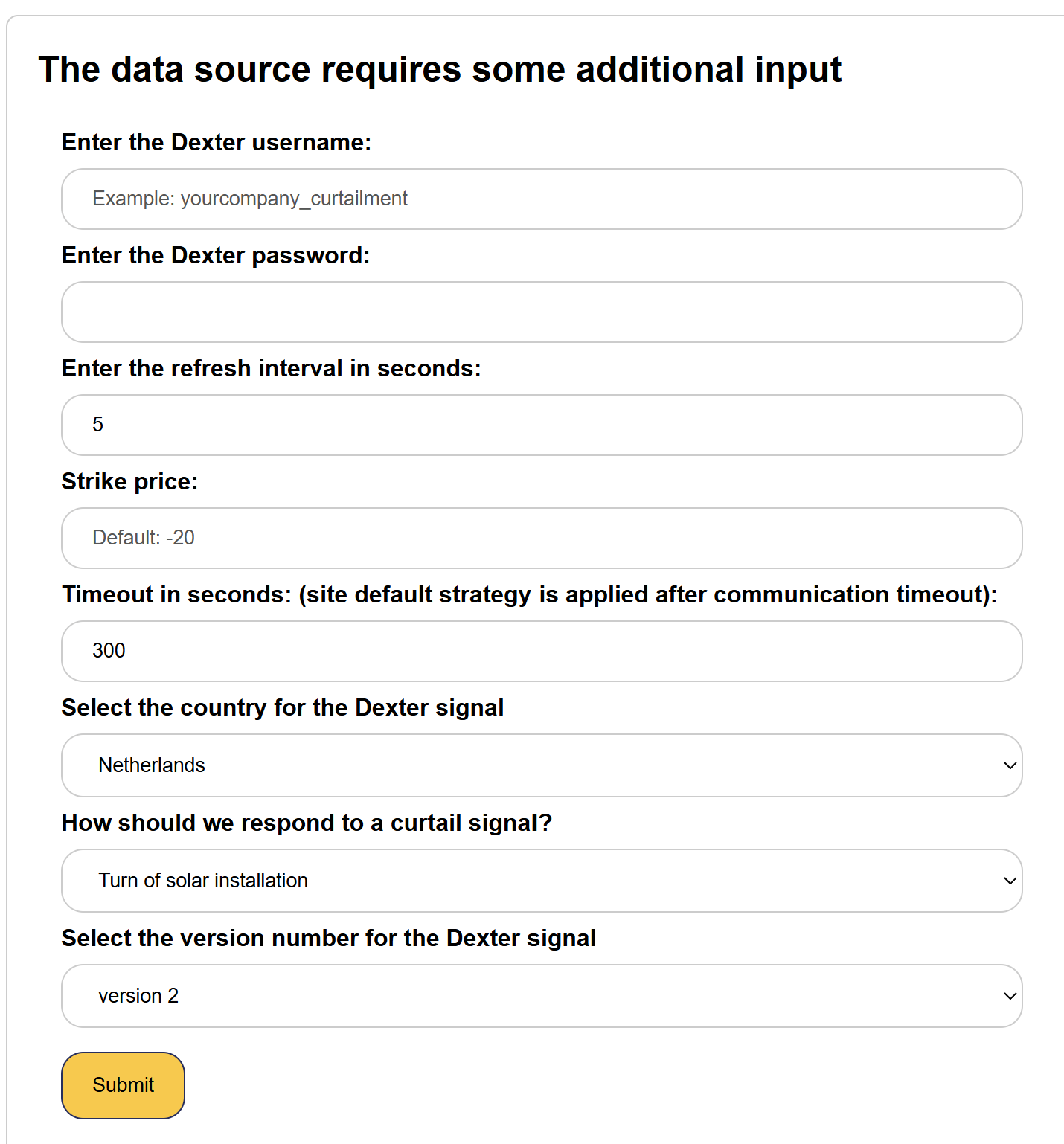Click the chevron arrow on country selector
The image size is (1064, 1144).
[1010, 765]
